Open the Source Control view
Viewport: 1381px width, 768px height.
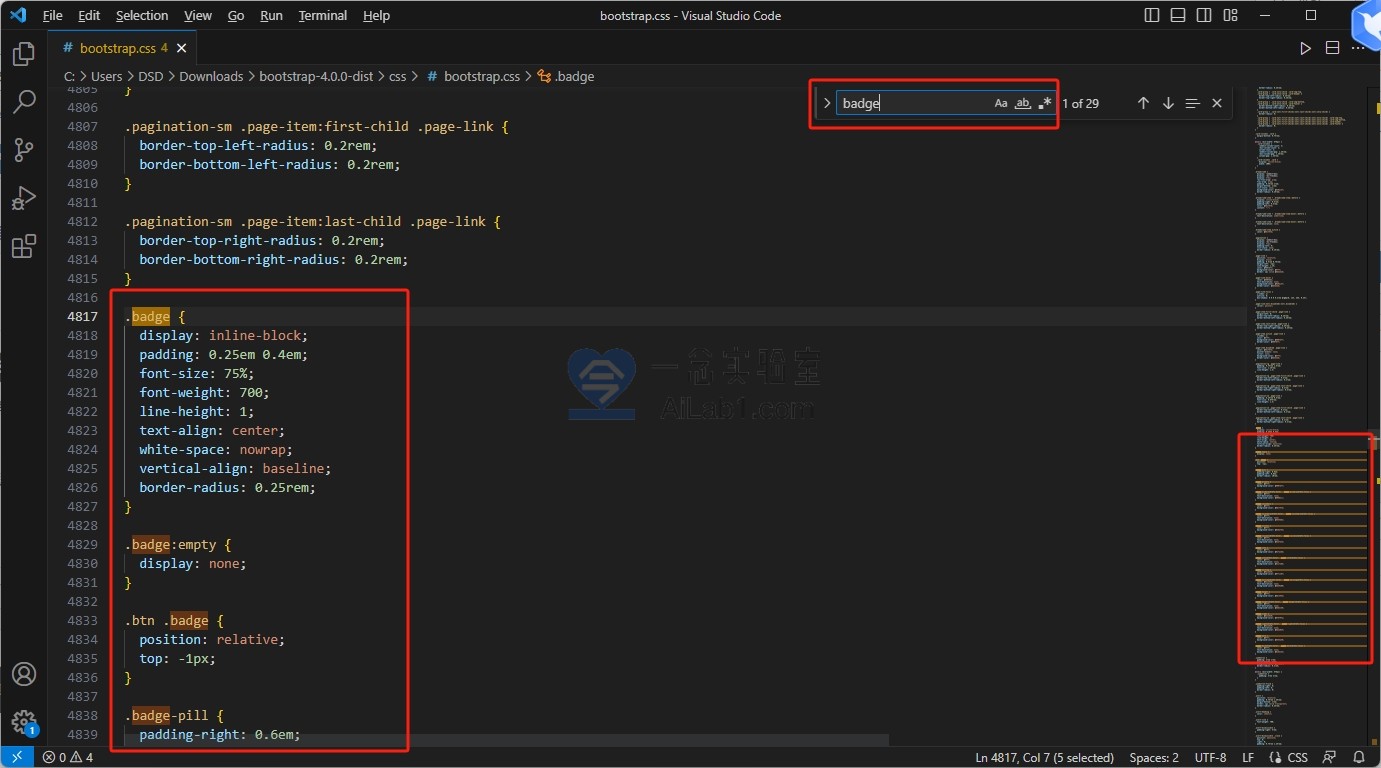pyautogui.click(x=24, y=150)
